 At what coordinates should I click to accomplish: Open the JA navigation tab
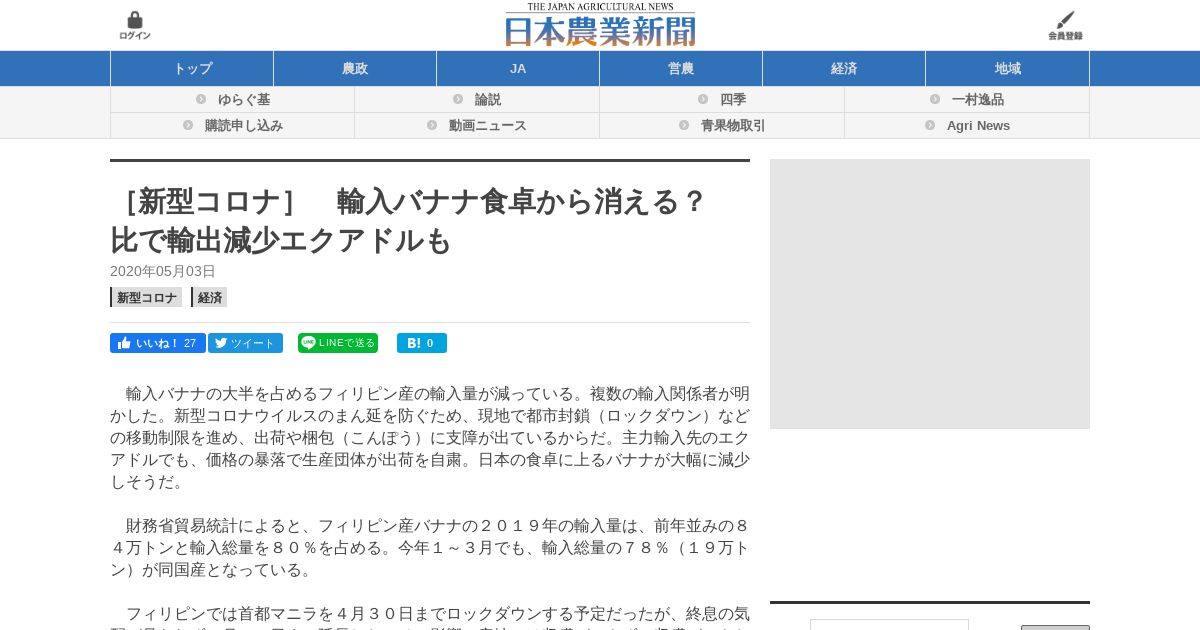pos(518,69)
